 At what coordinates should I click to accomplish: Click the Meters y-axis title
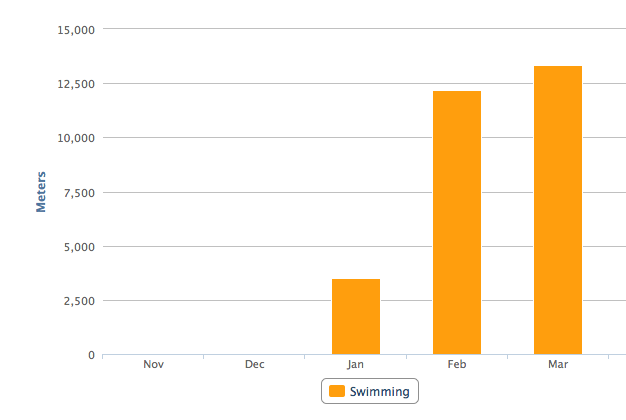point(42,192)
